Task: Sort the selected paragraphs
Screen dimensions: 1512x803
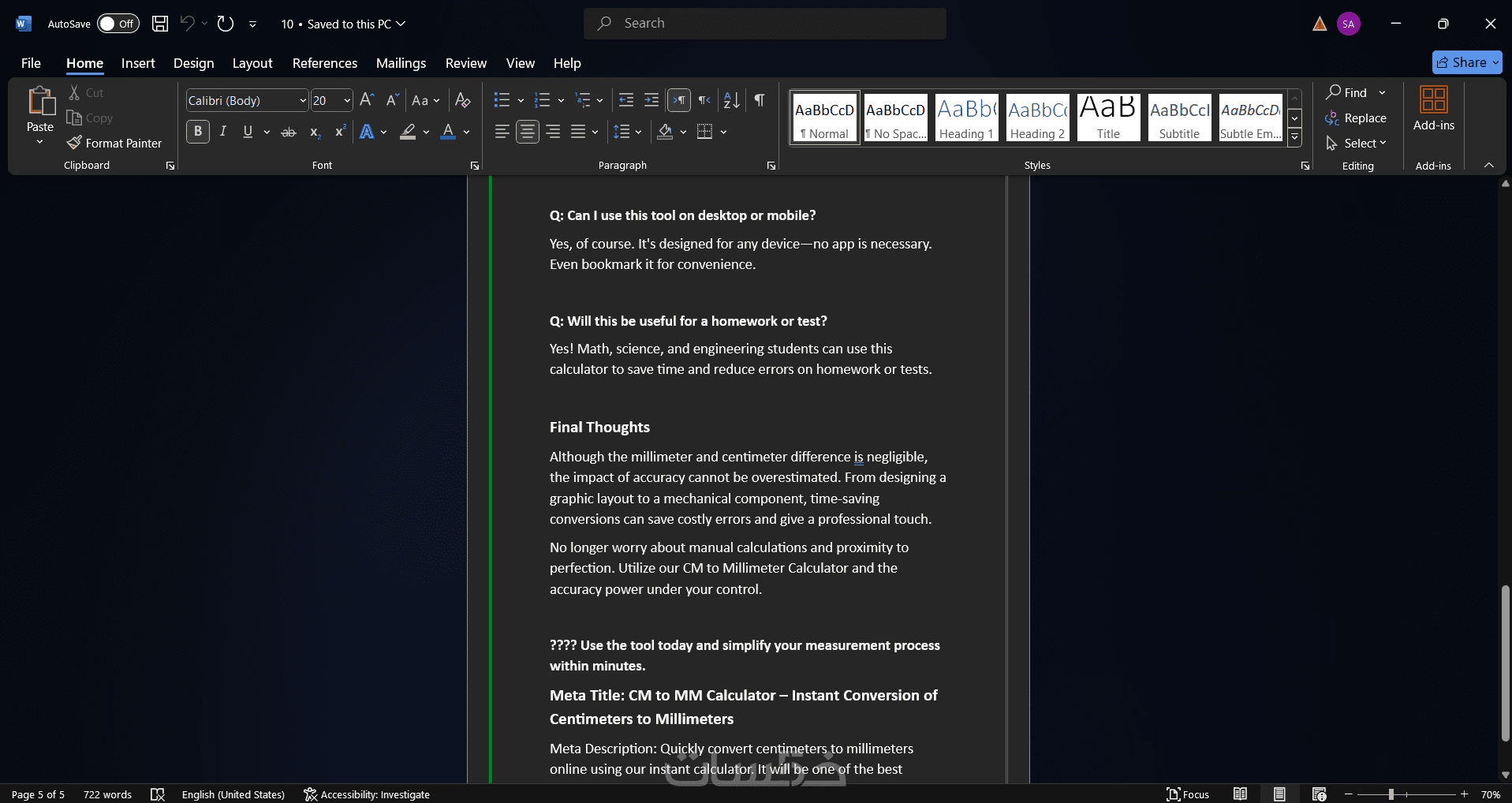Action: (732, 100)
